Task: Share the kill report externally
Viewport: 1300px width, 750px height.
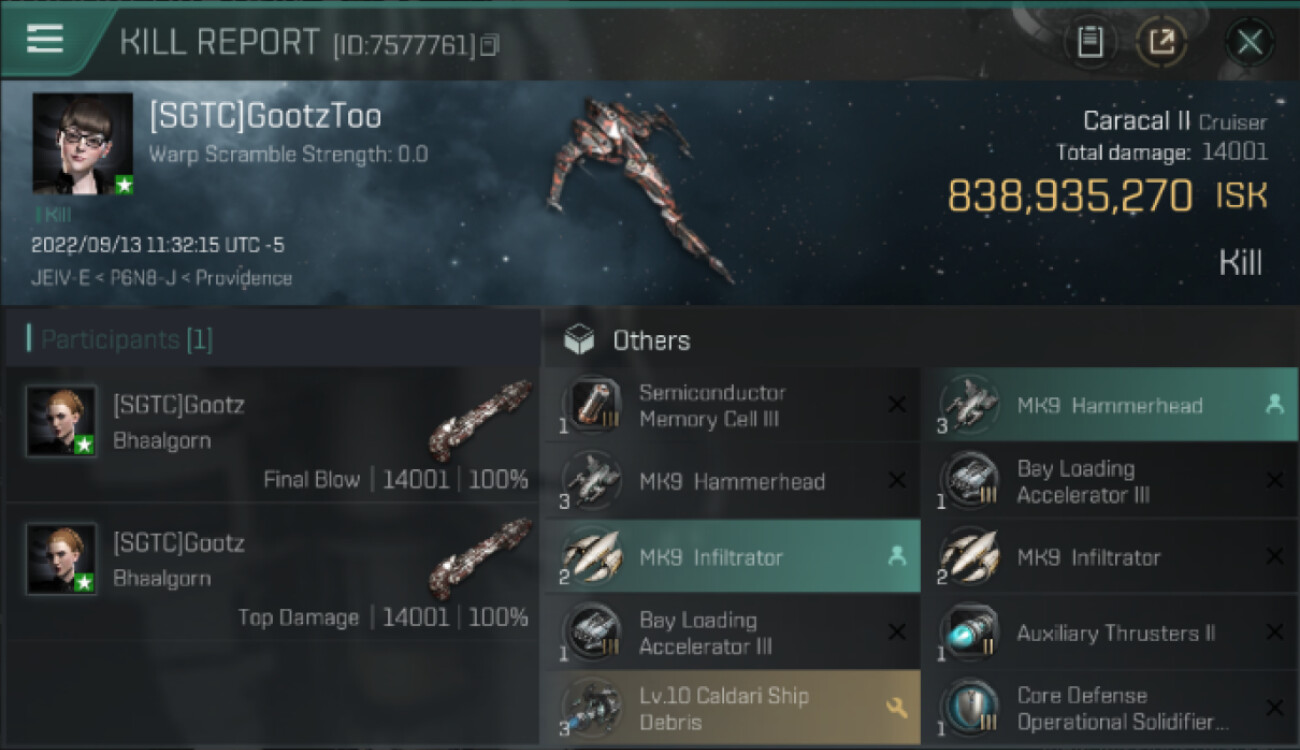Action: click(x=1162, y=42)
